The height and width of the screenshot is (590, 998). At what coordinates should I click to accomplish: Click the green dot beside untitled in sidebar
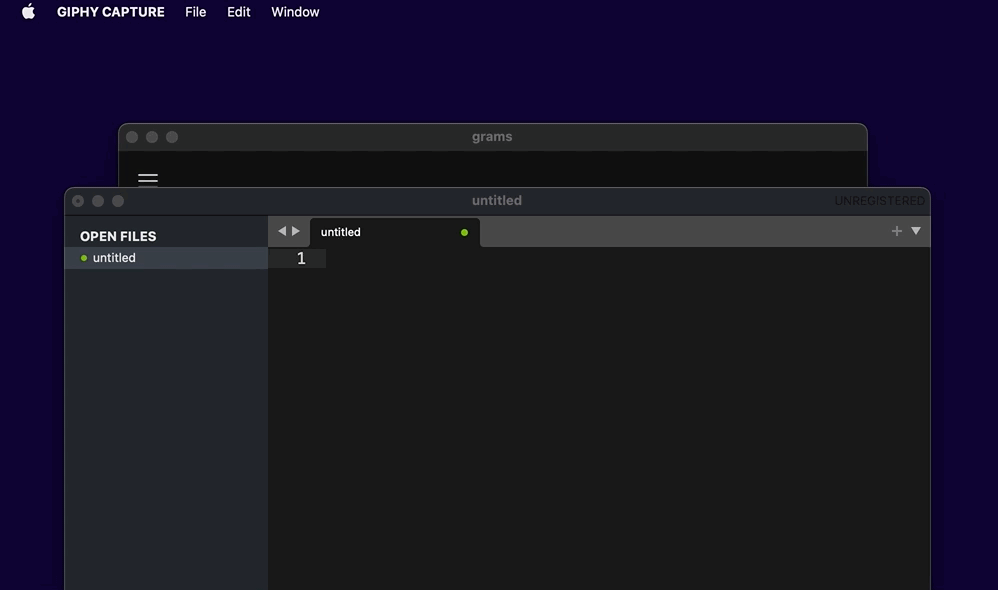point(84,258)
